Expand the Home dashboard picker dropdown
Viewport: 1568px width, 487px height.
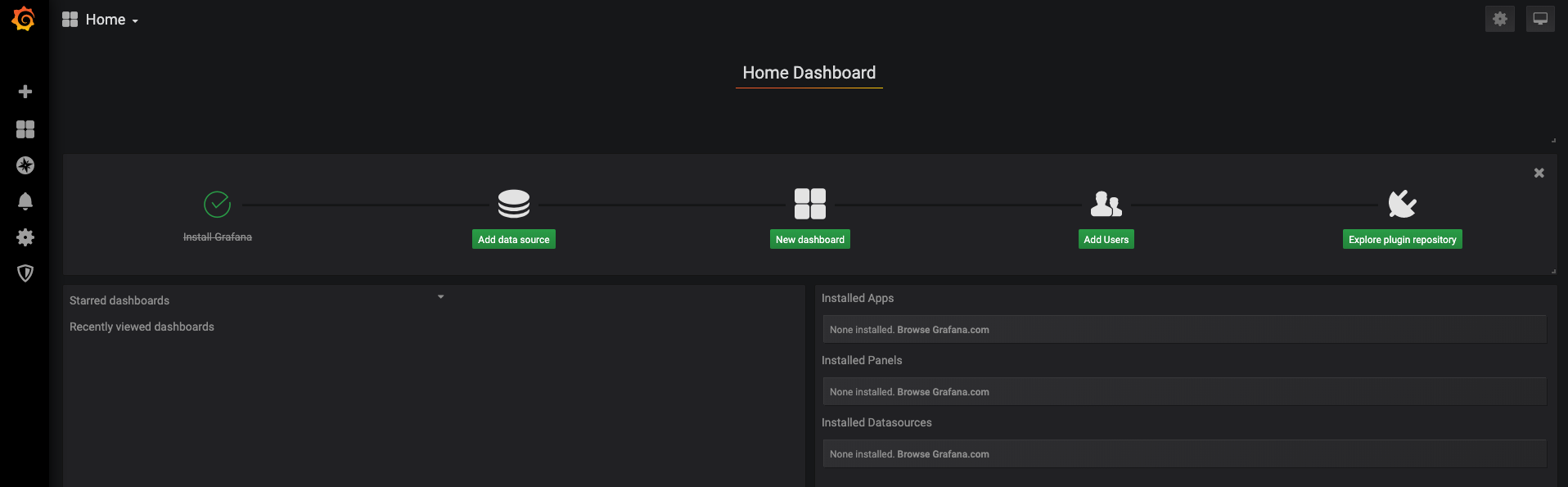pyautogui.click(x=101, y=20)
